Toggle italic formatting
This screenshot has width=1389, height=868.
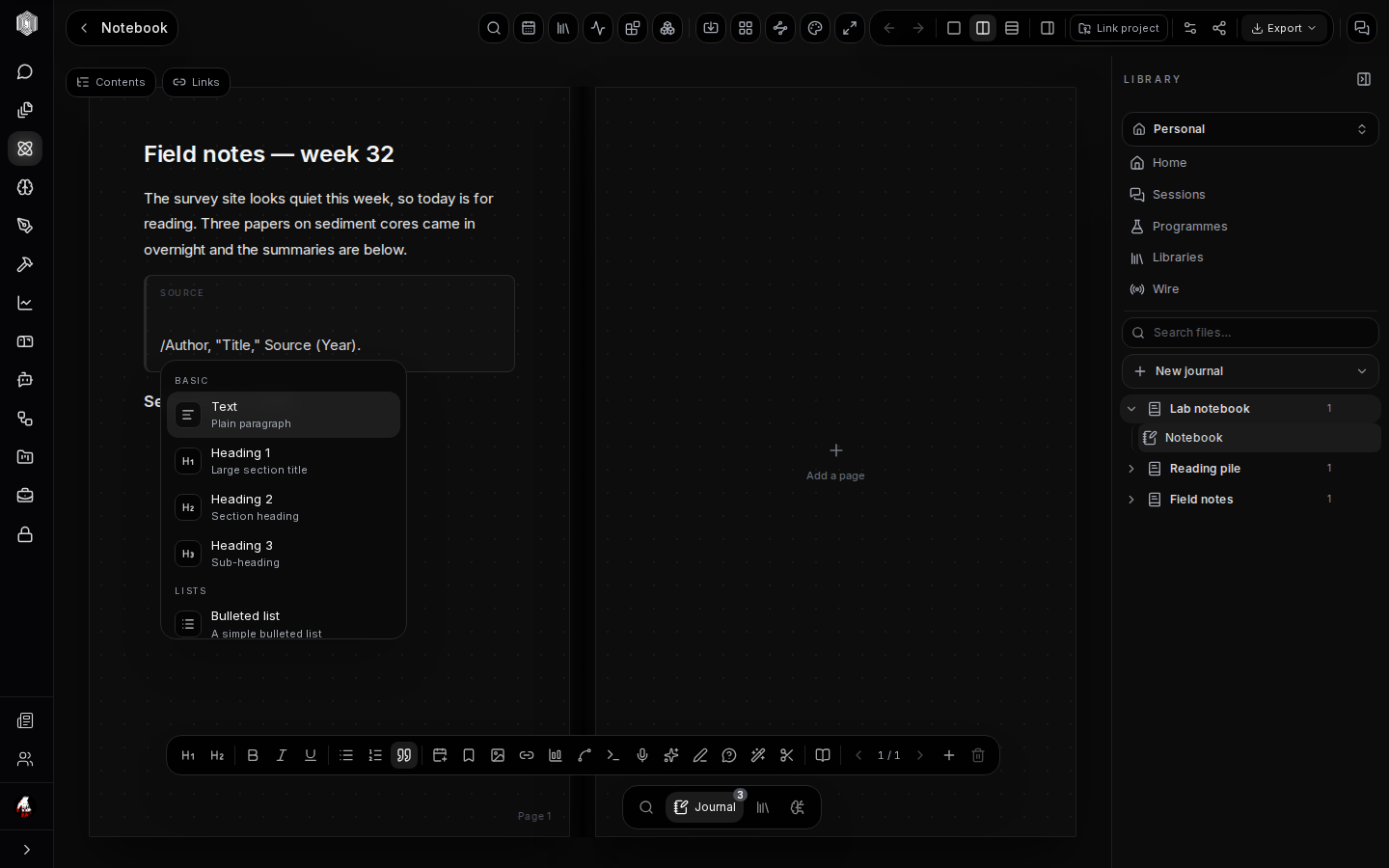pyautogui.click(x=282, y=755)
